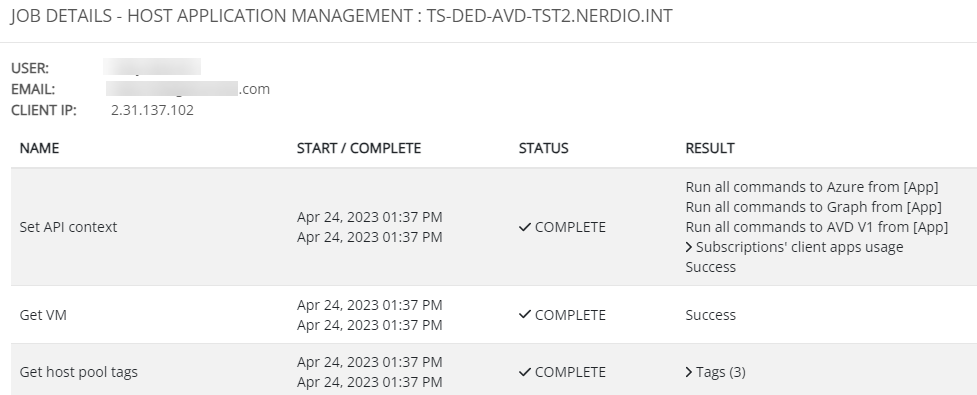
Task: Click the Get VM Success result
Action: tap(710, 315)
